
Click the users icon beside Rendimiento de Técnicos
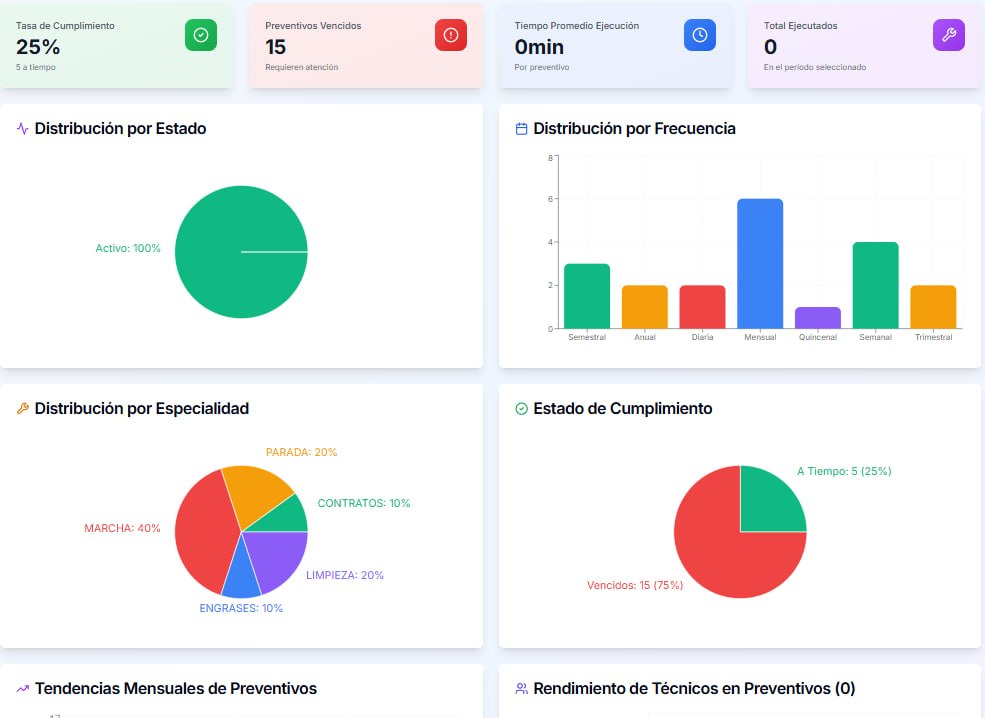pyautogui.click(x=521, y=688)
